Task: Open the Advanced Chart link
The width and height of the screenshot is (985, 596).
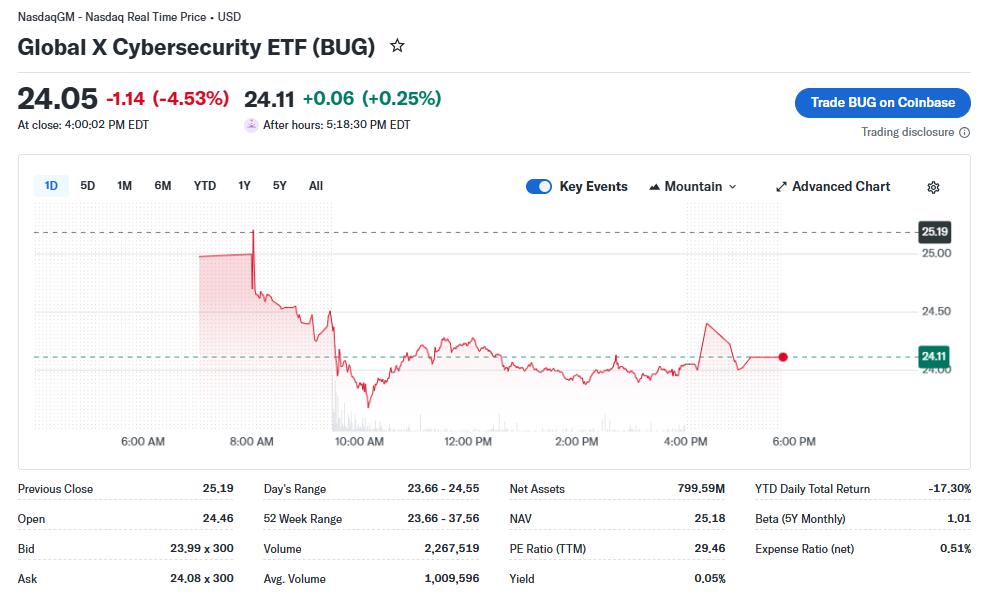Action: pyautogui.click(x=840, y=187)
